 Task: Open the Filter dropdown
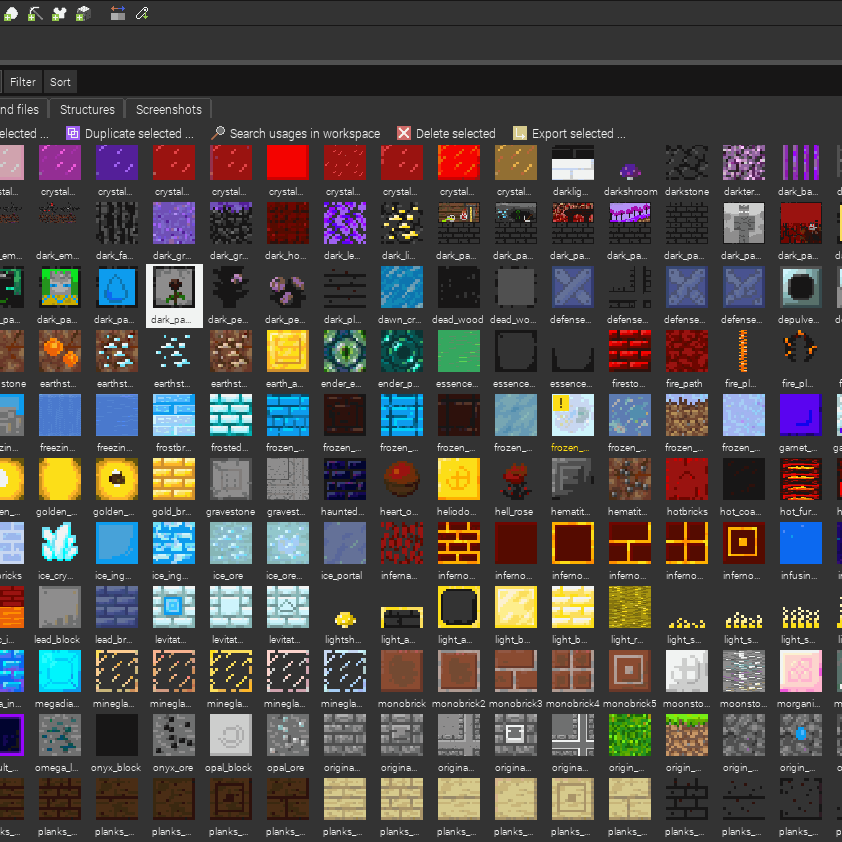pyautogui.click(x=23, y=82)
